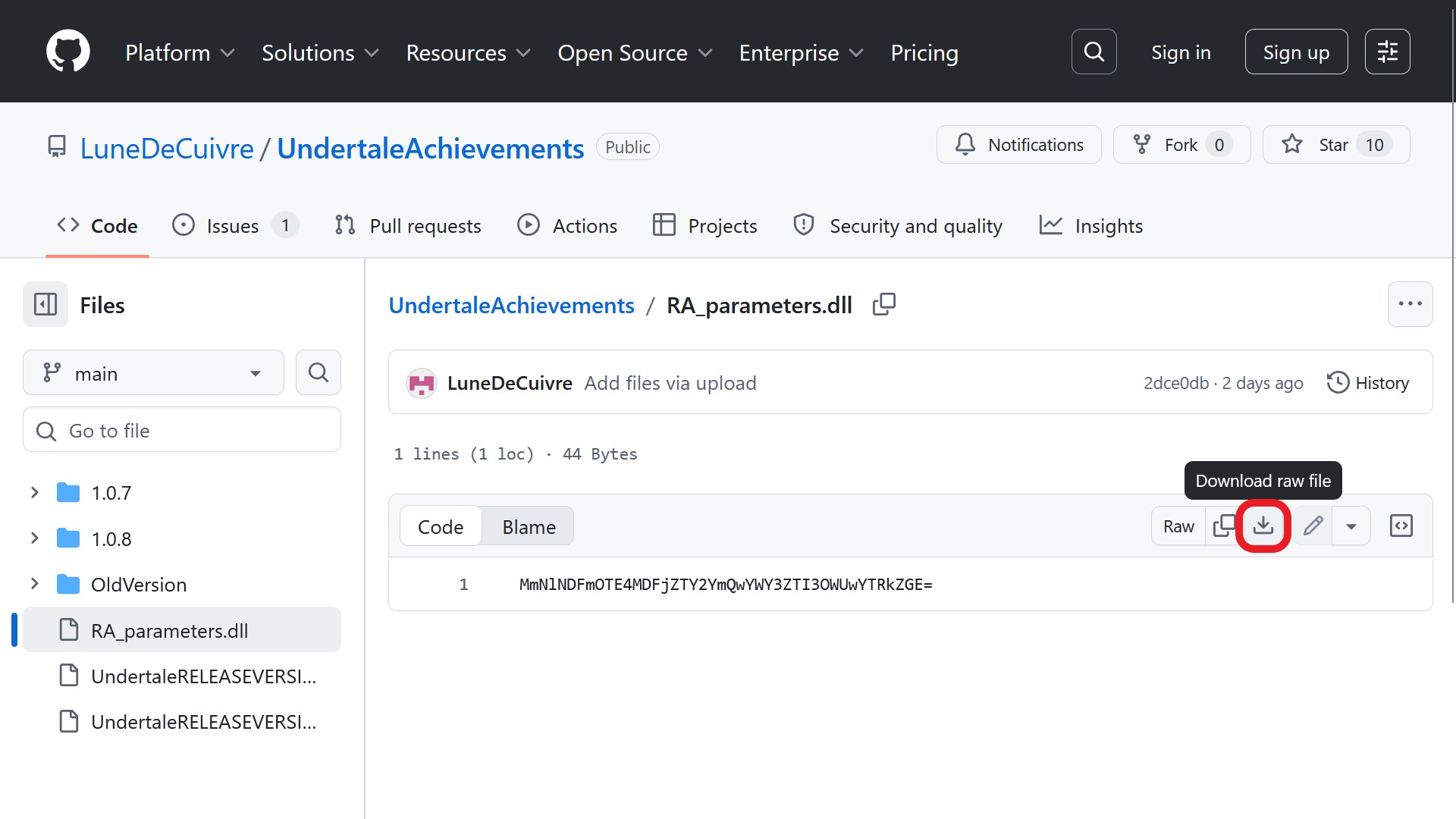Select the Blame view toggle

point(529,526)
